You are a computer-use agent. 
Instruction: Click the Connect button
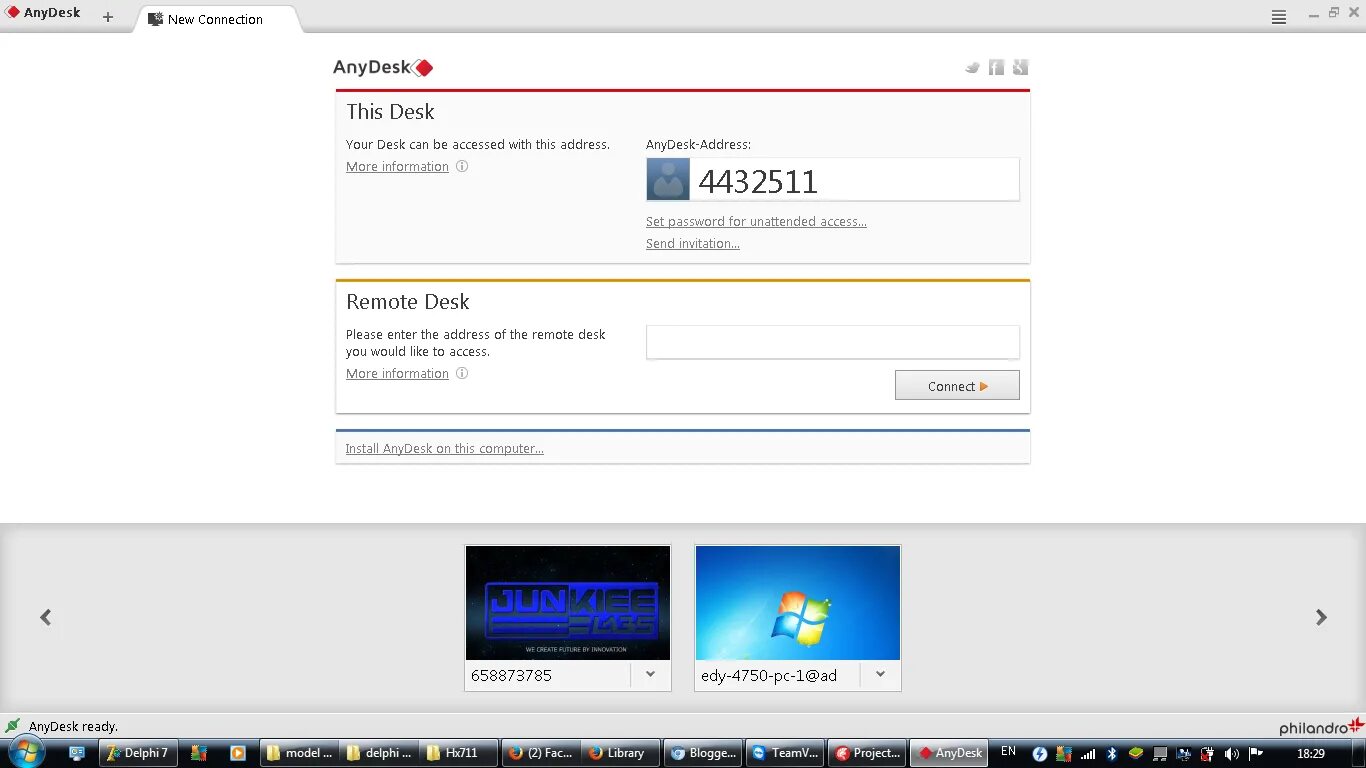tap(957, 385)
